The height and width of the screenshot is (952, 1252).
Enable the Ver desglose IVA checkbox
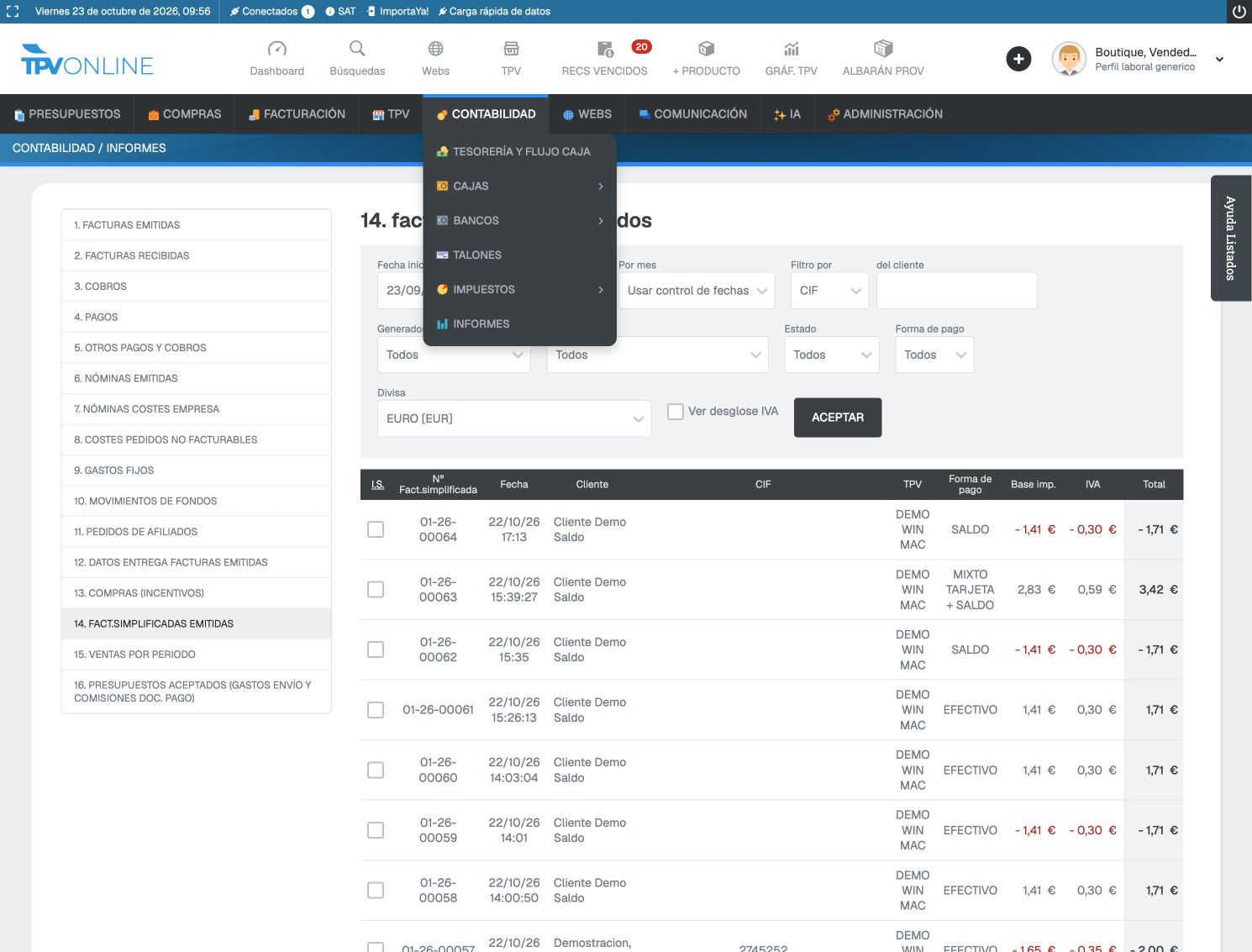[x=676, y=412]
